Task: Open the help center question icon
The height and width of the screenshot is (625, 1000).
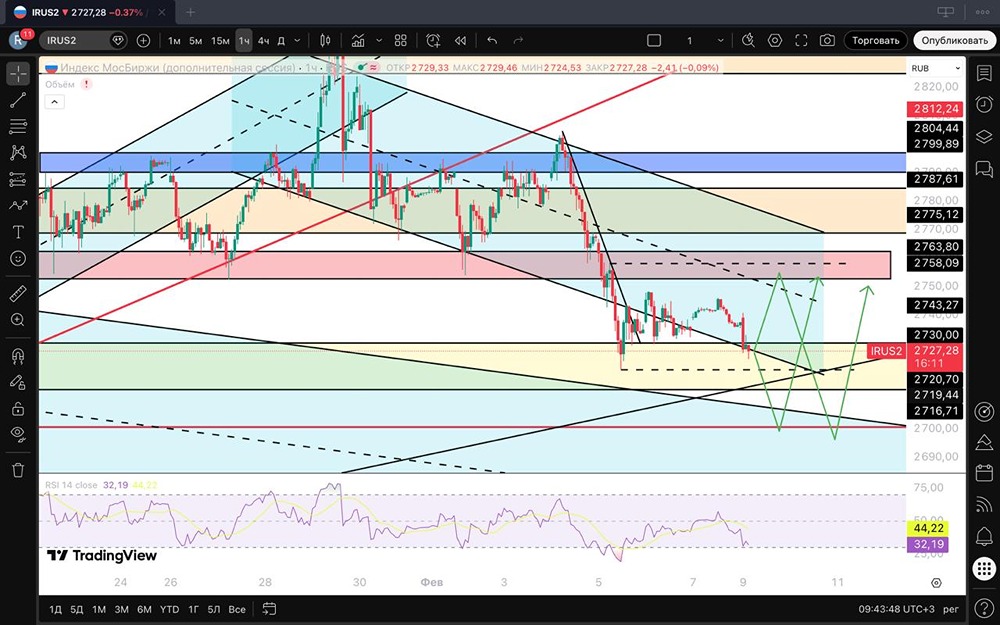Action: coord(984,608)
